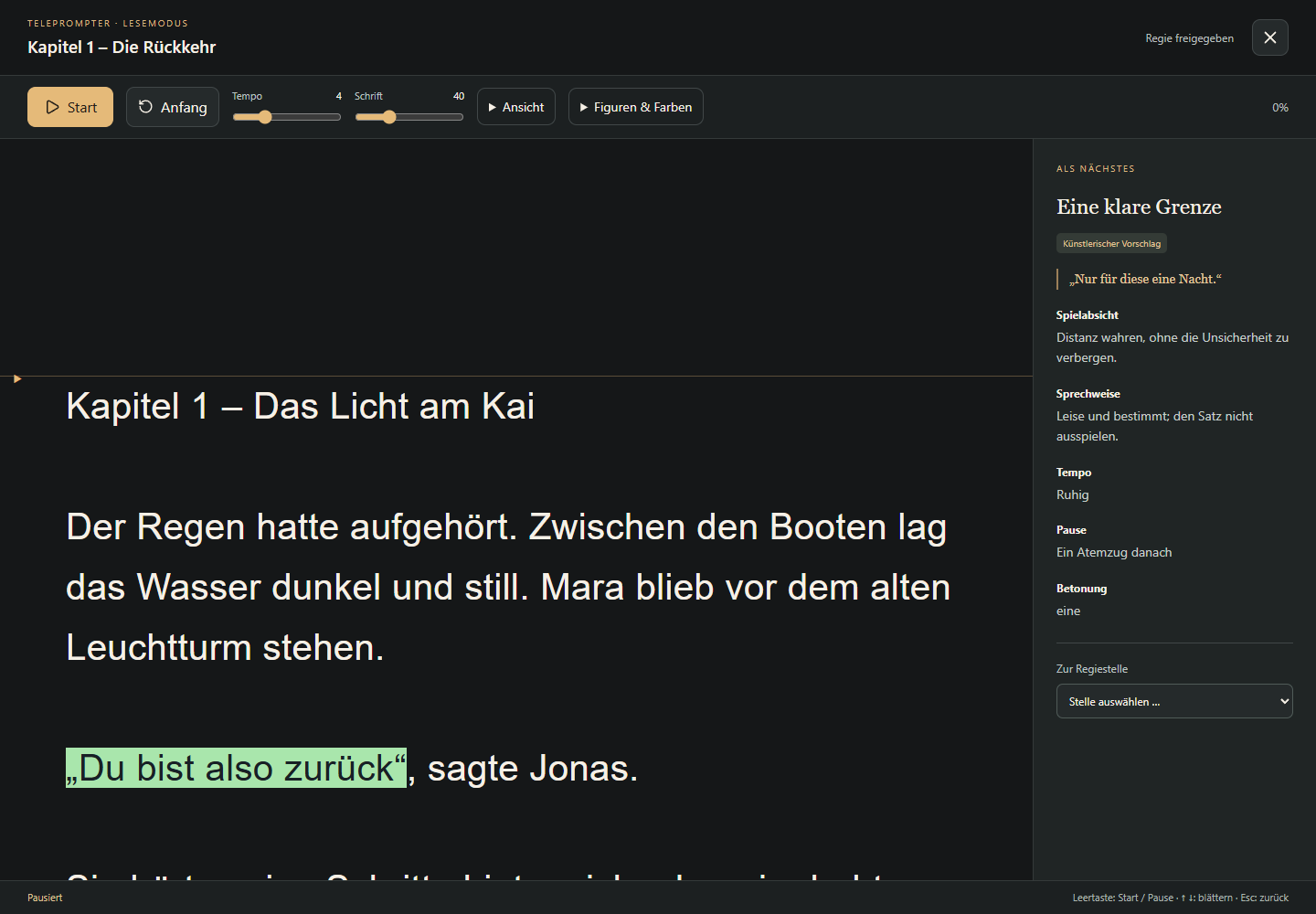
Task: Click the quote „Nur für diese eine Nacht.“
Action: (1145, 279)
